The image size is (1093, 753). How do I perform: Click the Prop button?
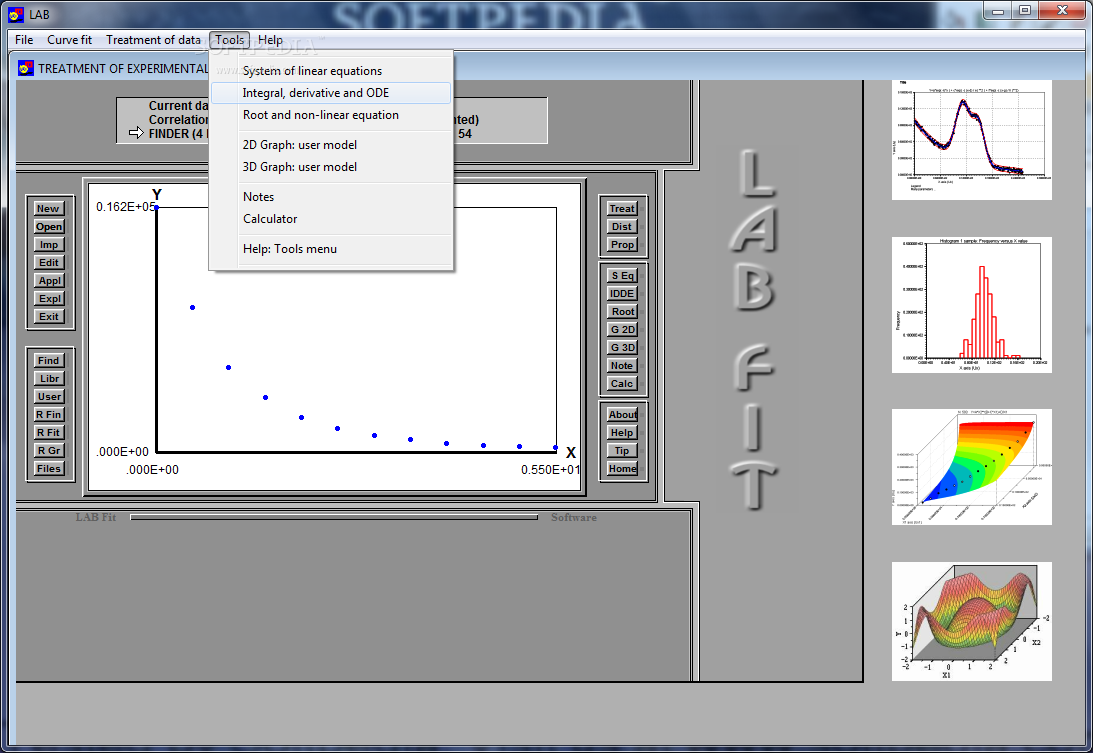[x=622, y=245]
